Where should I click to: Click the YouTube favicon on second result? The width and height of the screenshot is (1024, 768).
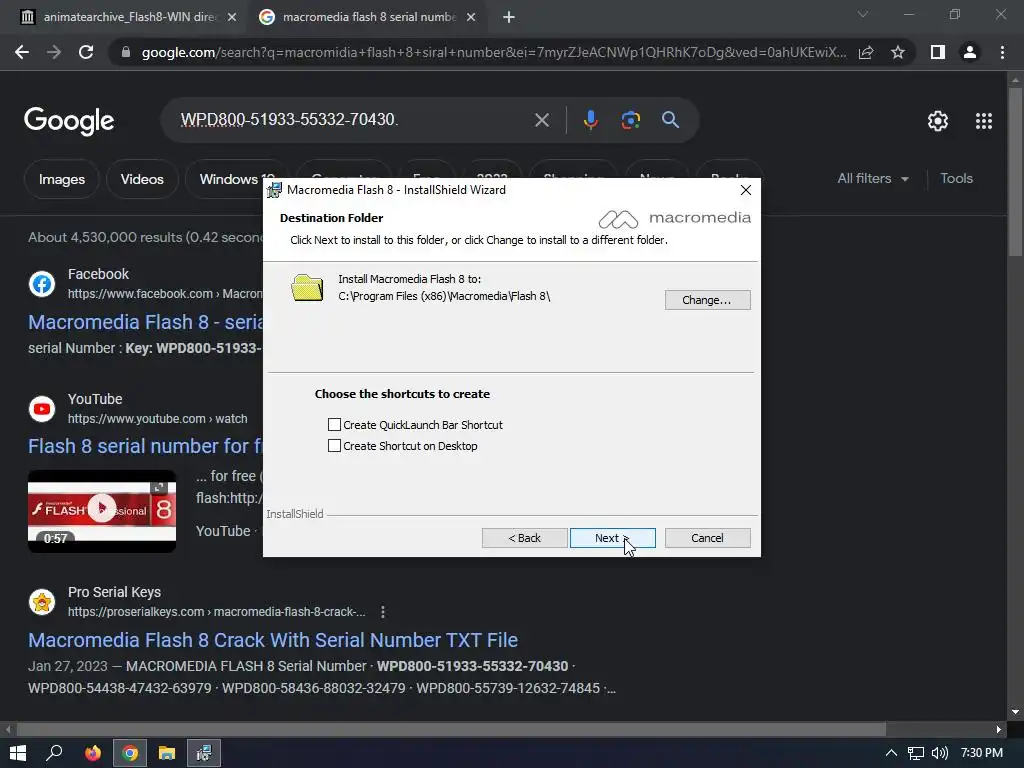pyautogui.click(x=42, y=409)
